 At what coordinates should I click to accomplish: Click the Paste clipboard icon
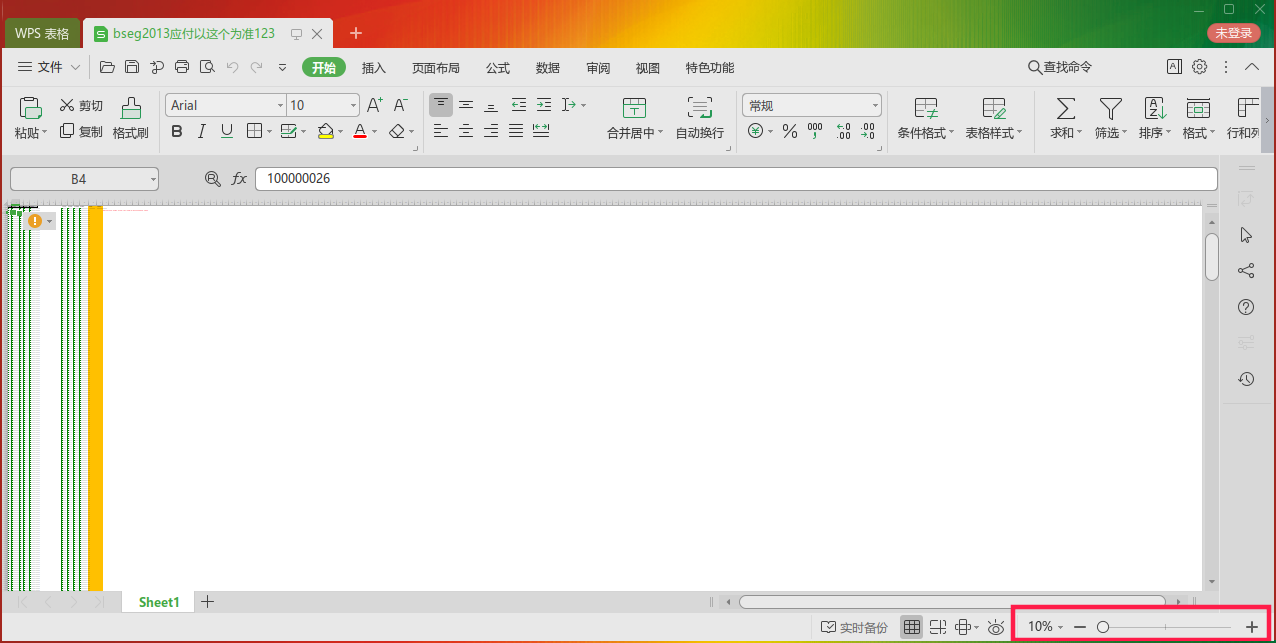tap(30, 108)
